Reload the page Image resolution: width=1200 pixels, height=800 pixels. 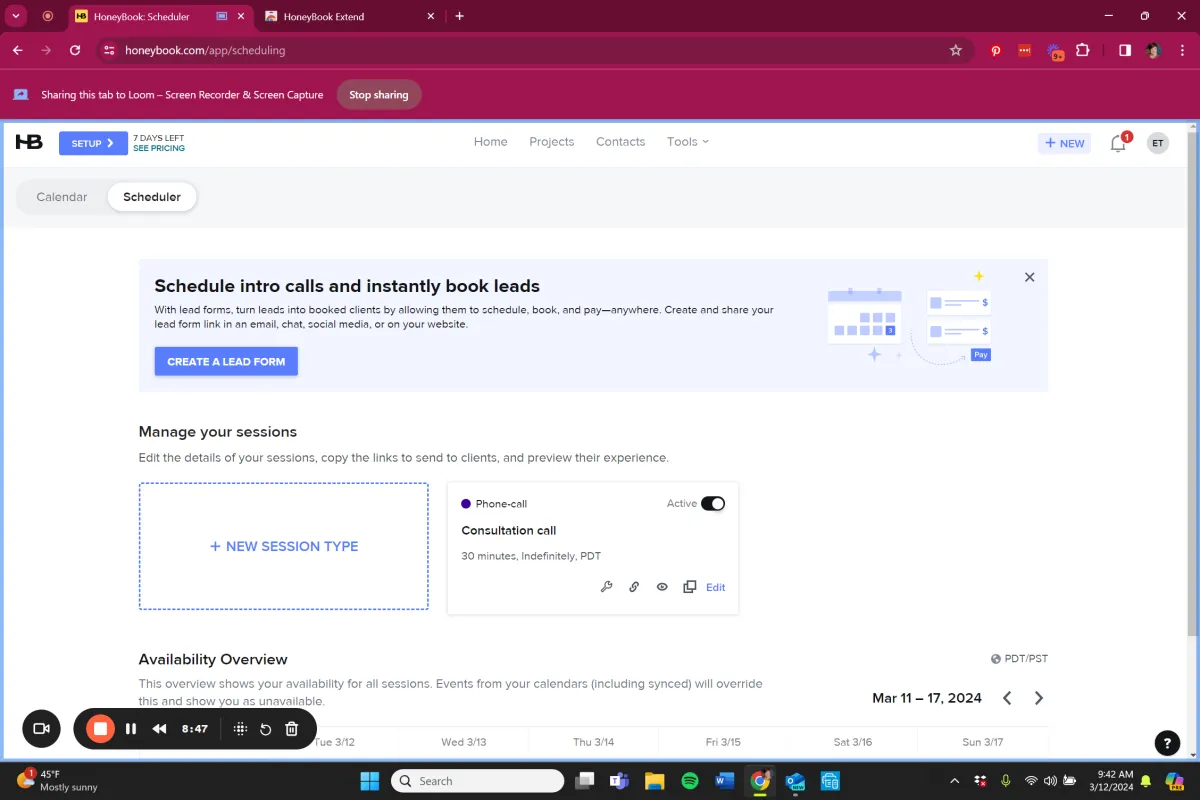pyautogui.click(x=75, y=50)
